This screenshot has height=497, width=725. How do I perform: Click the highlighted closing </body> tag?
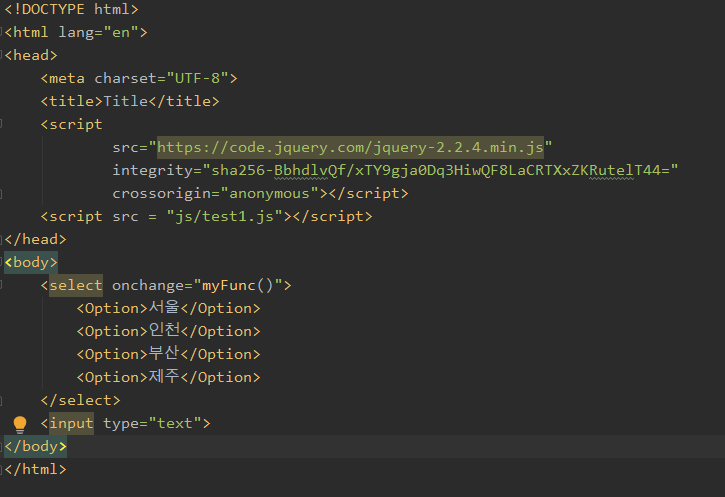36,447
